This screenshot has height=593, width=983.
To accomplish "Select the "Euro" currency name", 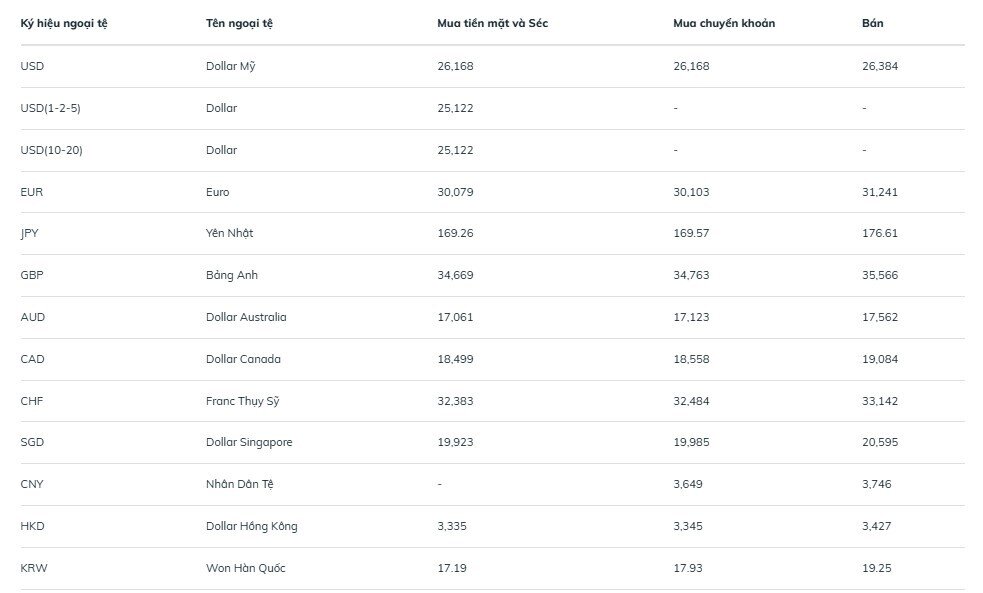I will click(217, 192).
